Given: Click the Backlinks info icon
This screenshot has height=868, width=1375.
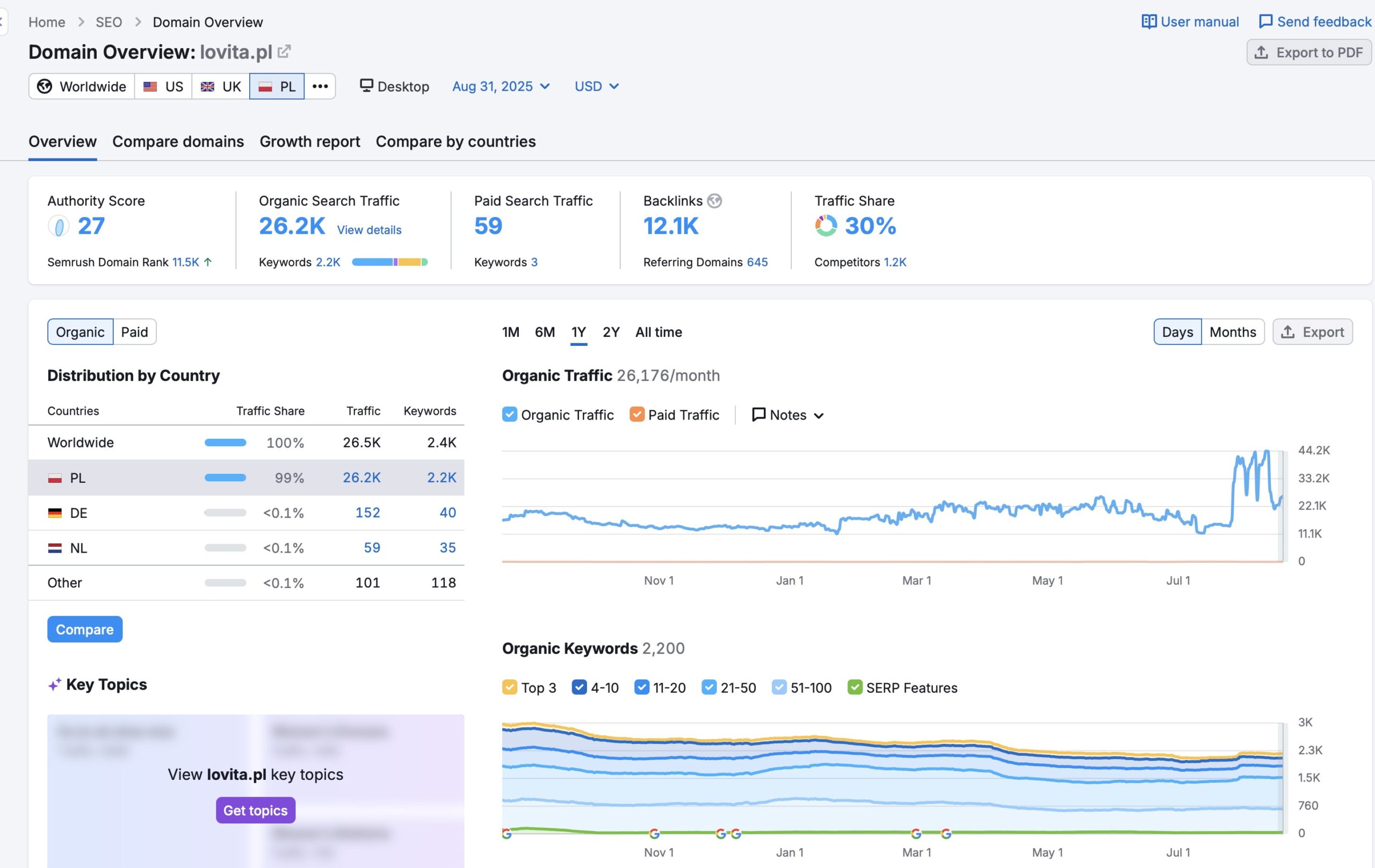Looking at the screenshot, I should (714, 201).
